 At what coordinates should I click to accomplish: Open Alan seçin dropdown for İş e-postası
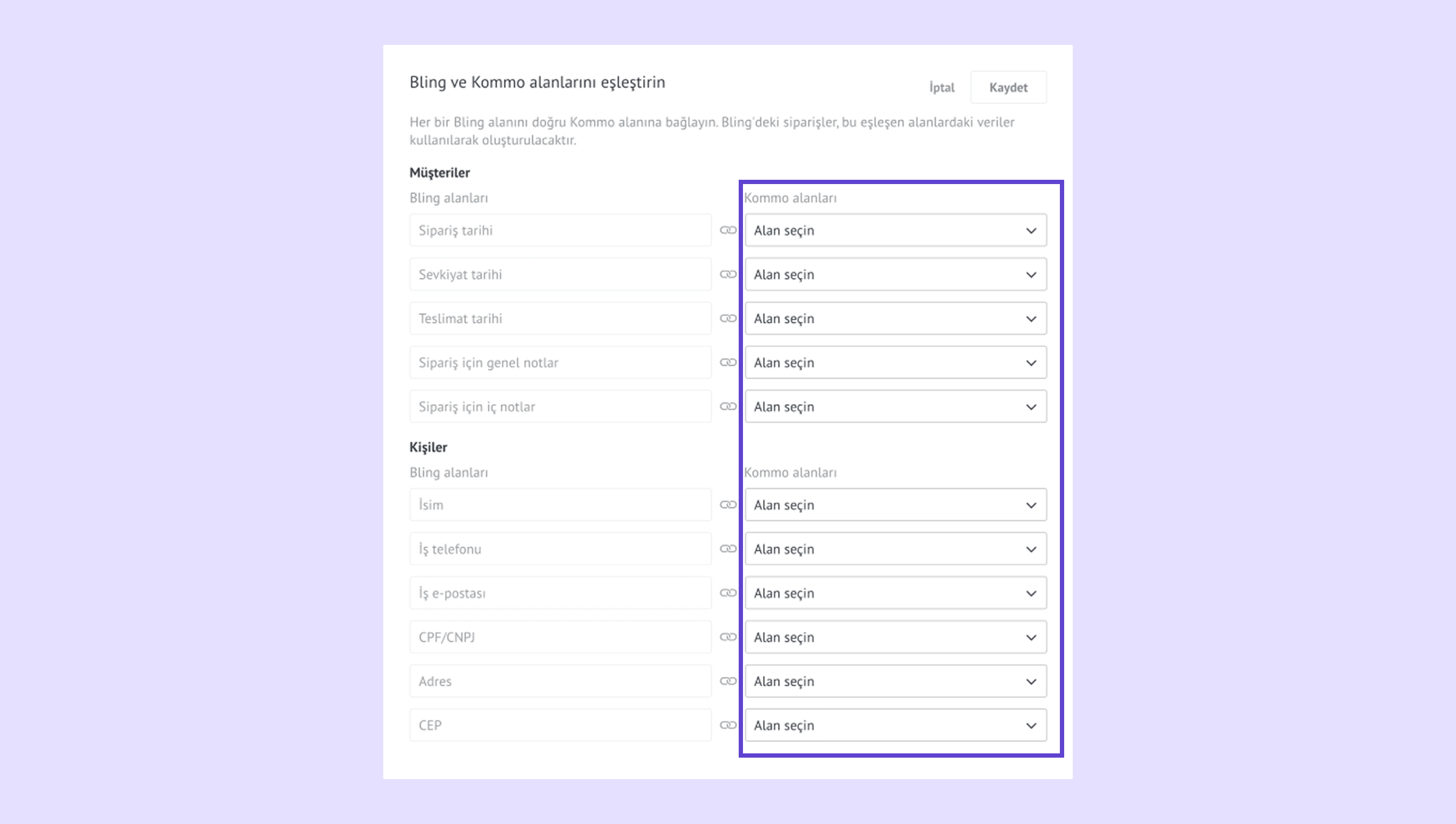tap(895, 593)
